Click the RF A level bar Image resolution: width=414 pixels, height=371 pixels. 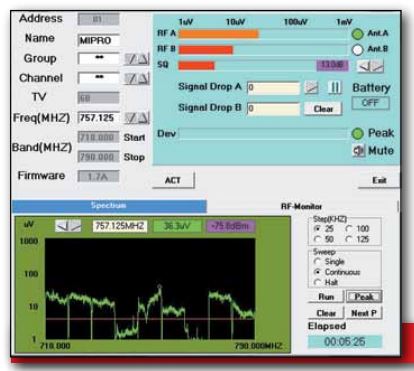[263, 34]
